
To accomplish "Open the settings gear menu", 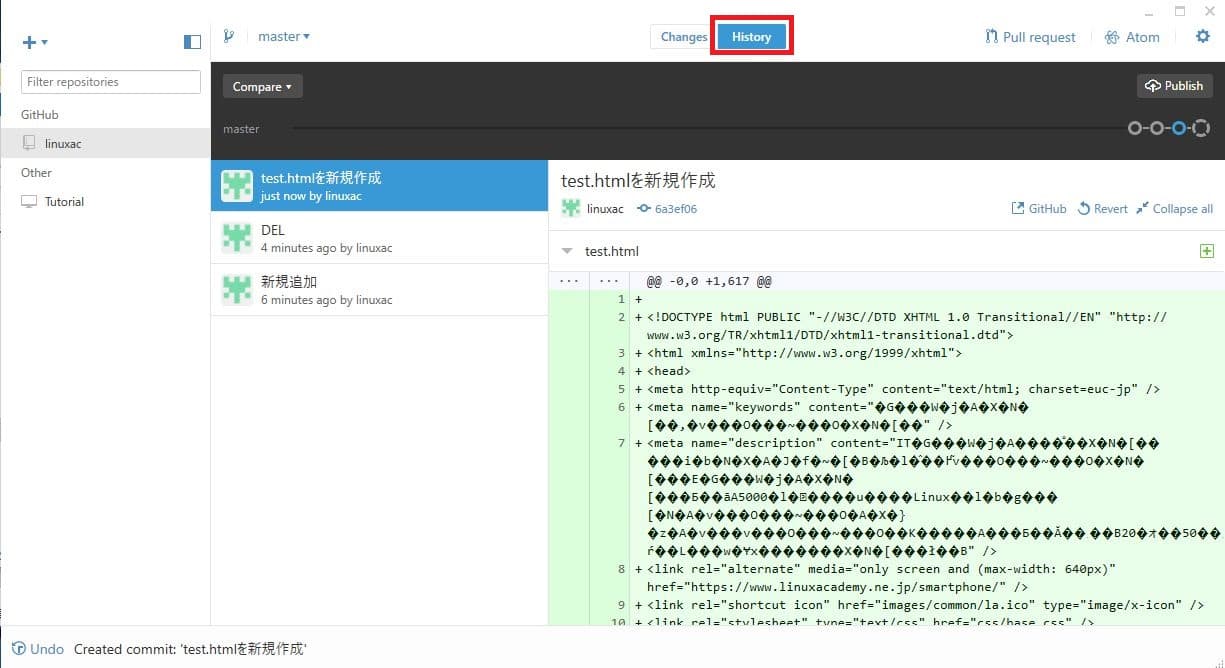I will coord(1203,37).
